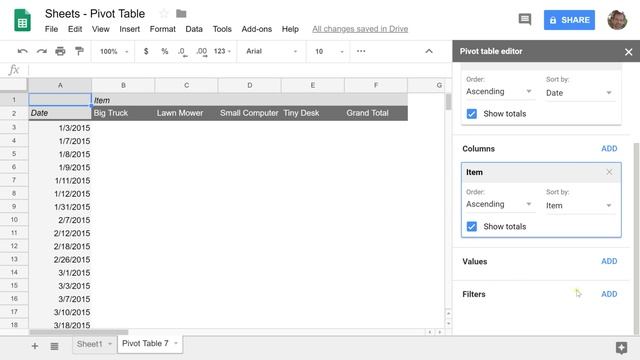
Task: Collapse the menus with the up arrow
Action: click(429, 51)
